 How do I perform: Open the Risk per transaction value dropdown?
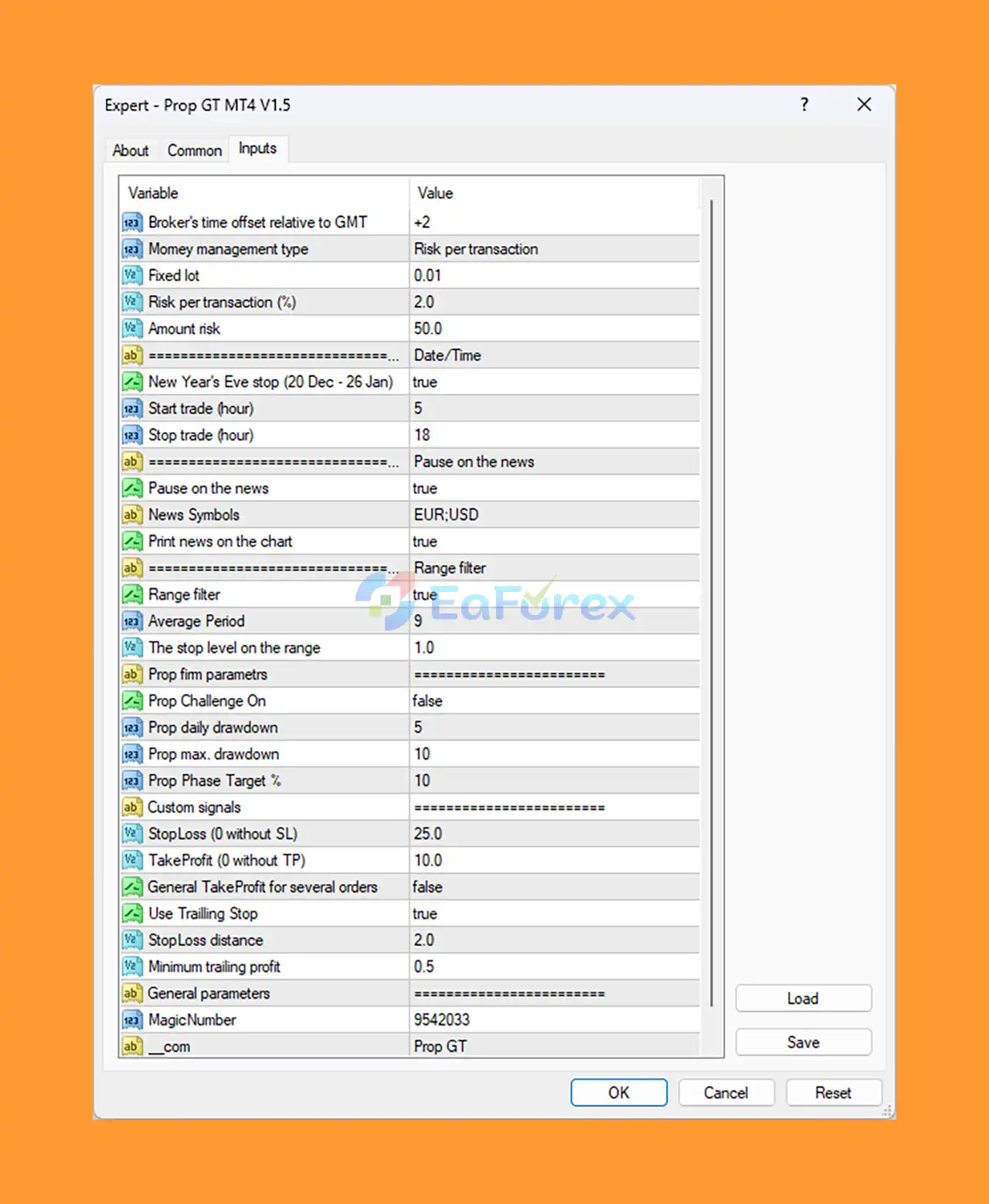(555, 249)
